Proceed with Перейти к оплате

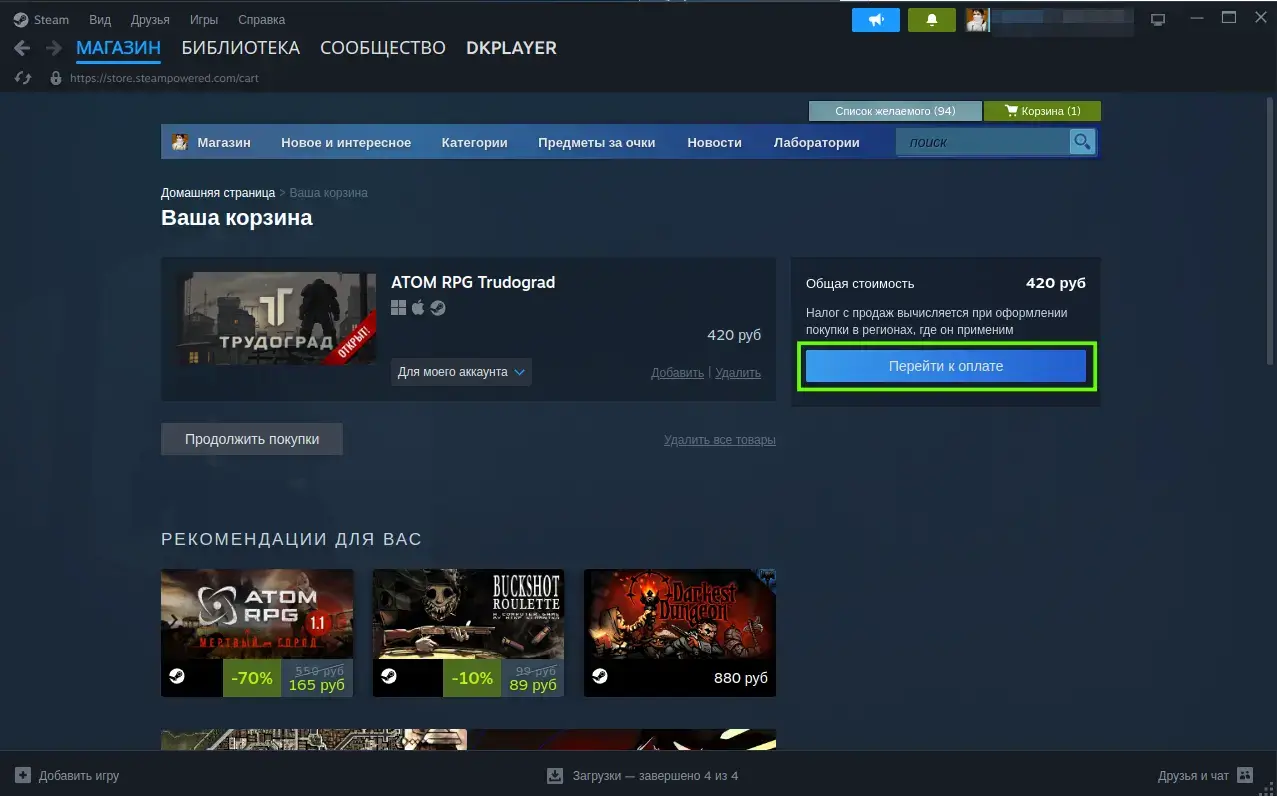coord(946,366)
